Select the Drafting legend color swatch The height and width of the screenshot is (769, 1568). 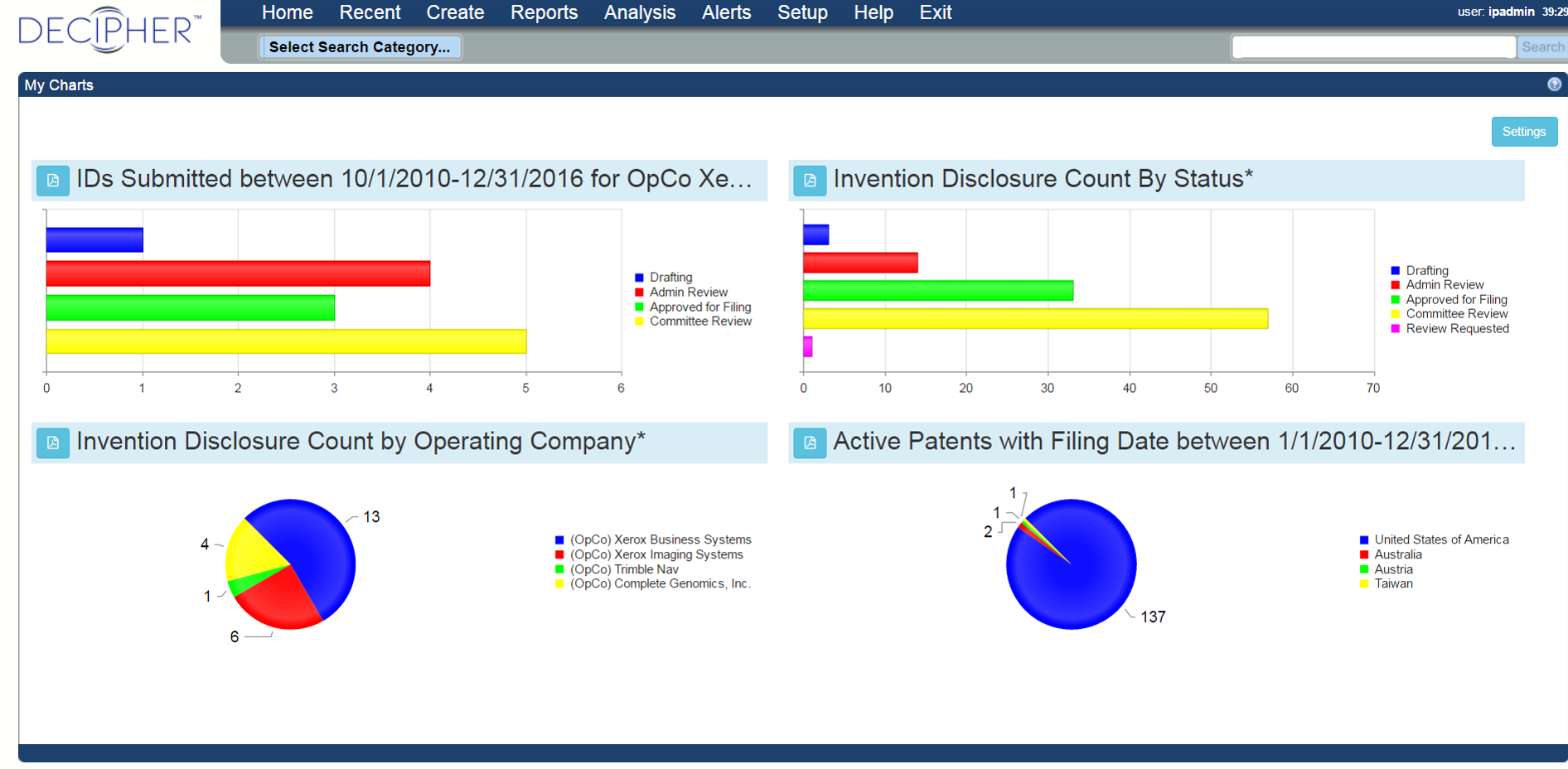[638, 277]
